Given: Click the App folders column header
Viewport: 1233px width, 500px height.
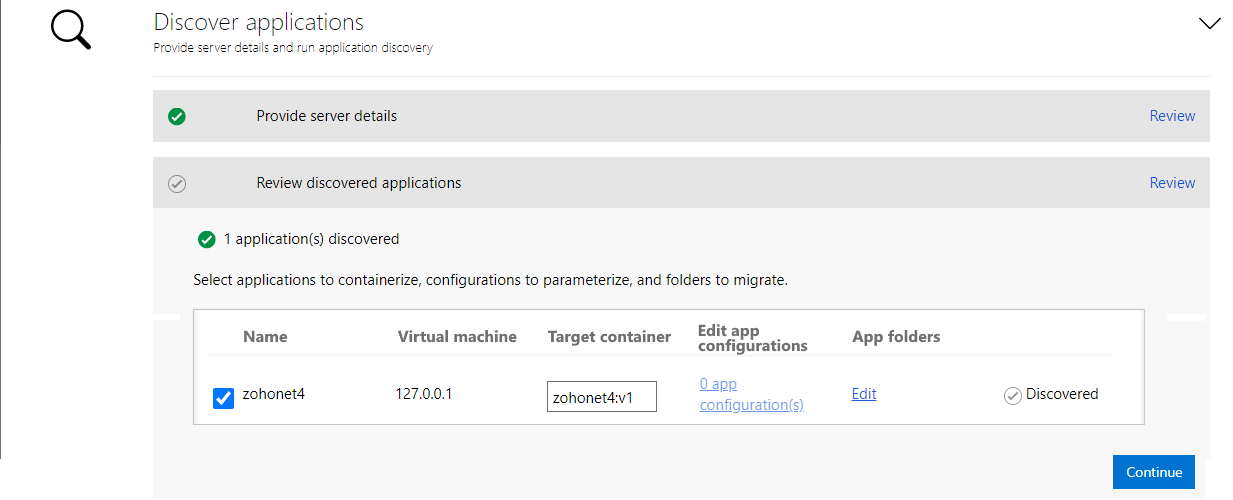Looking at the screenshot, I should pos(896,337).
